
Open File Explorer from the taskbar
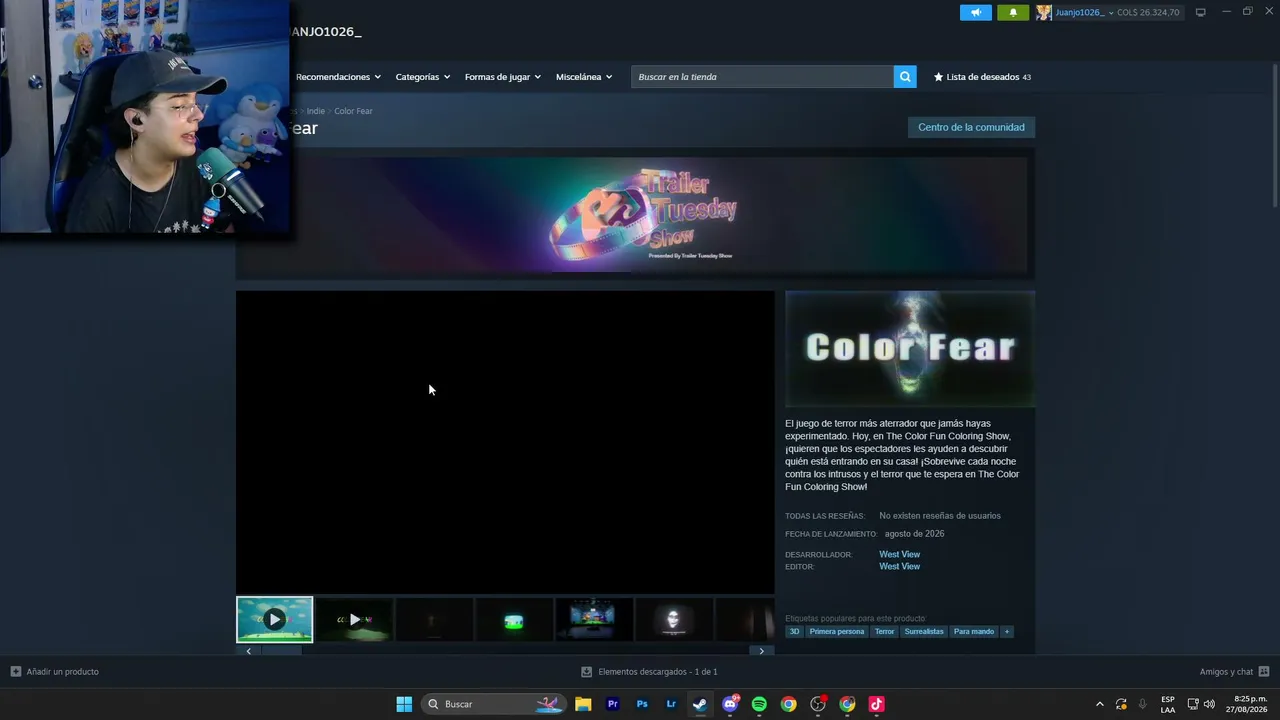tap(583, 704)
